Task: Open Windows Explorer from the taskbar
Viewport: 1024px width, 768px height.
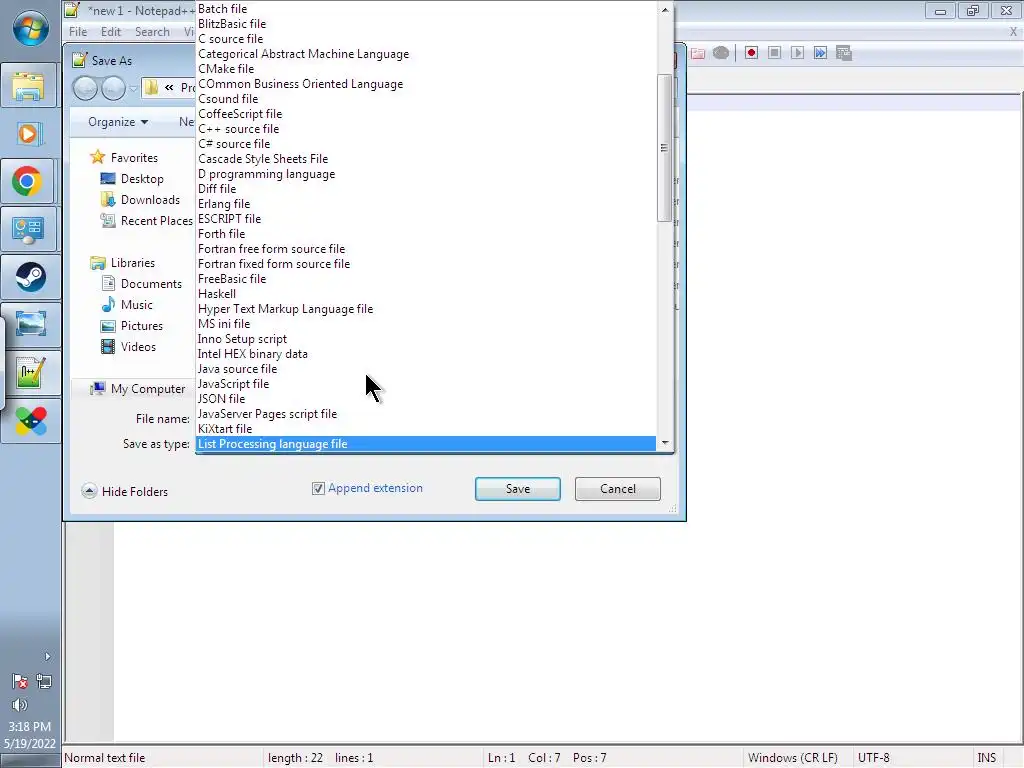Action: (x=28, y=86)
